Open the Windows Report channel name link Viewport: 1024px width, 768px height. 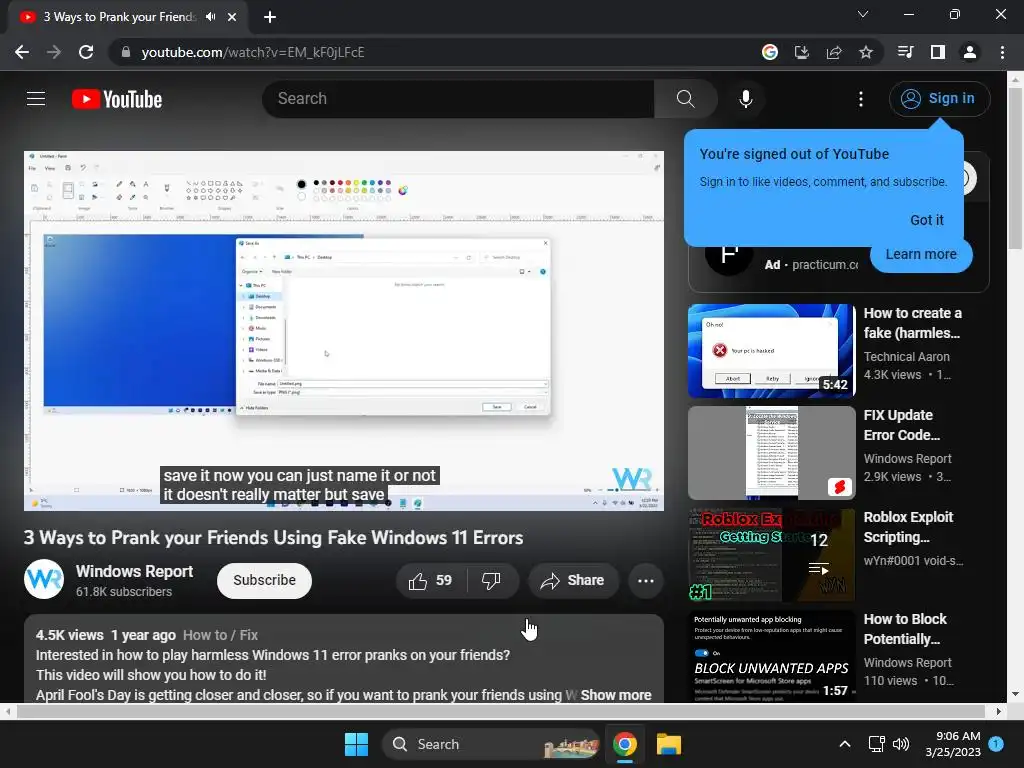click(134, 571)
